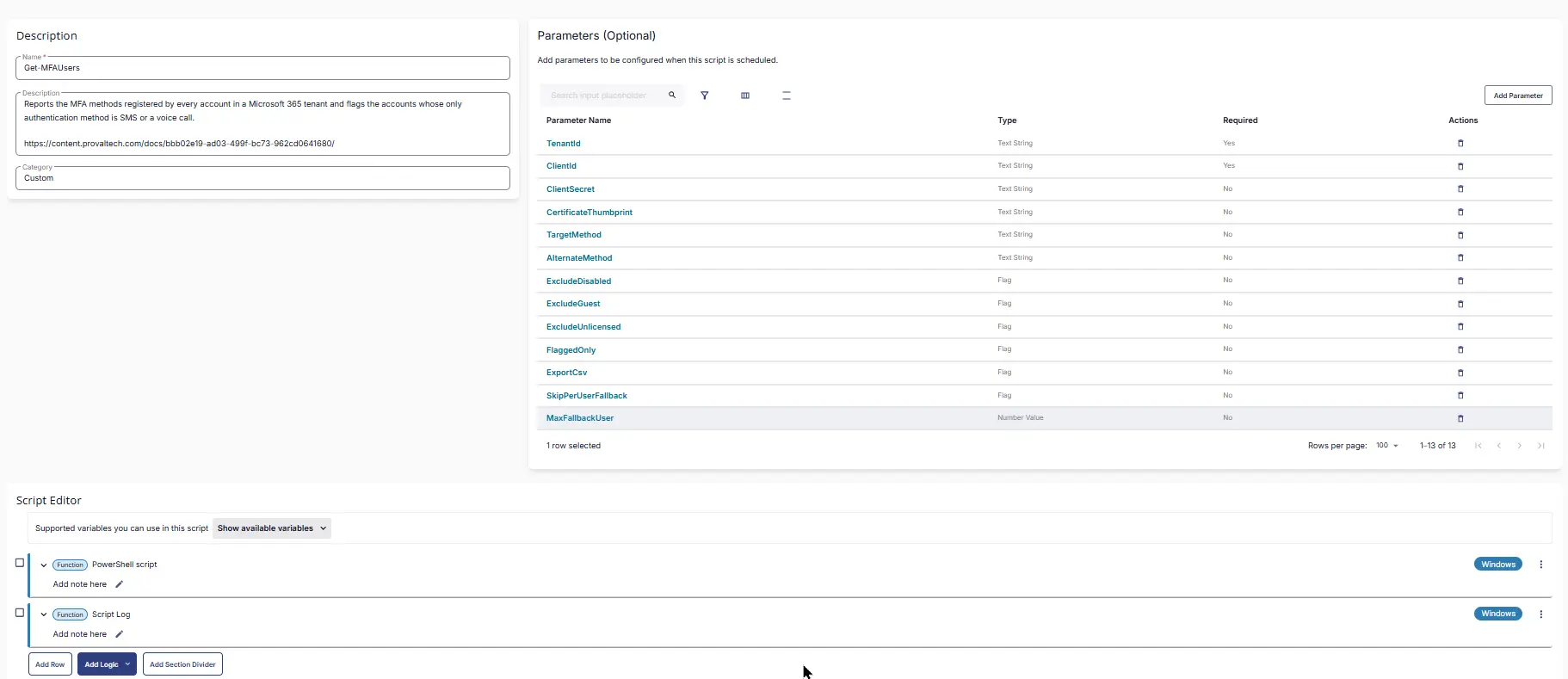Go to next page of parameters
Viewport: 1568px width, 679px height.
pyautogui.click(x=1520, y=446)
